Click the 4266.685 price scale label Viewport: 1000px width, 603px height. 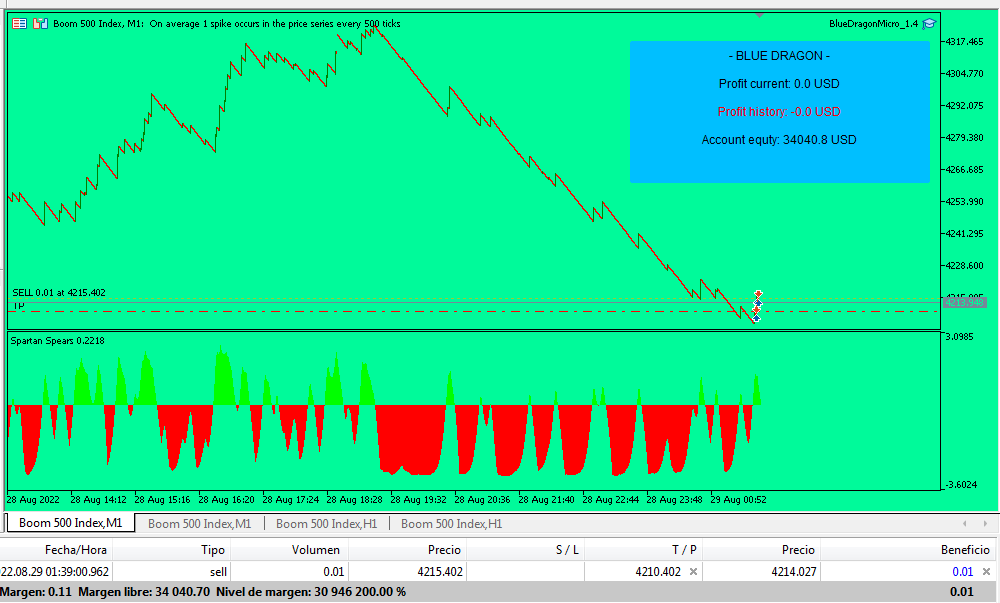[x=964, y=170]
